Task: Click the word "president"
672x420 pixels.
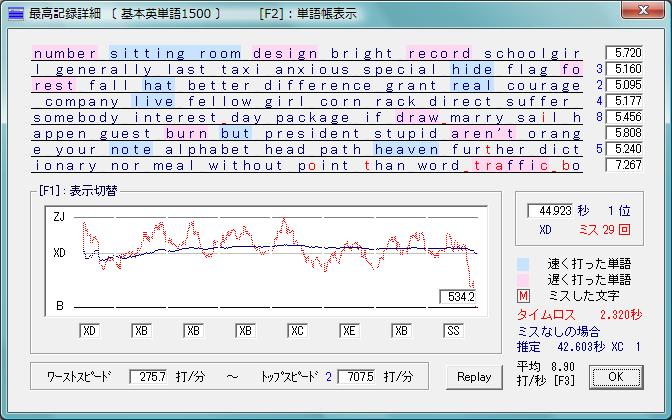Action: coord(312,133)
